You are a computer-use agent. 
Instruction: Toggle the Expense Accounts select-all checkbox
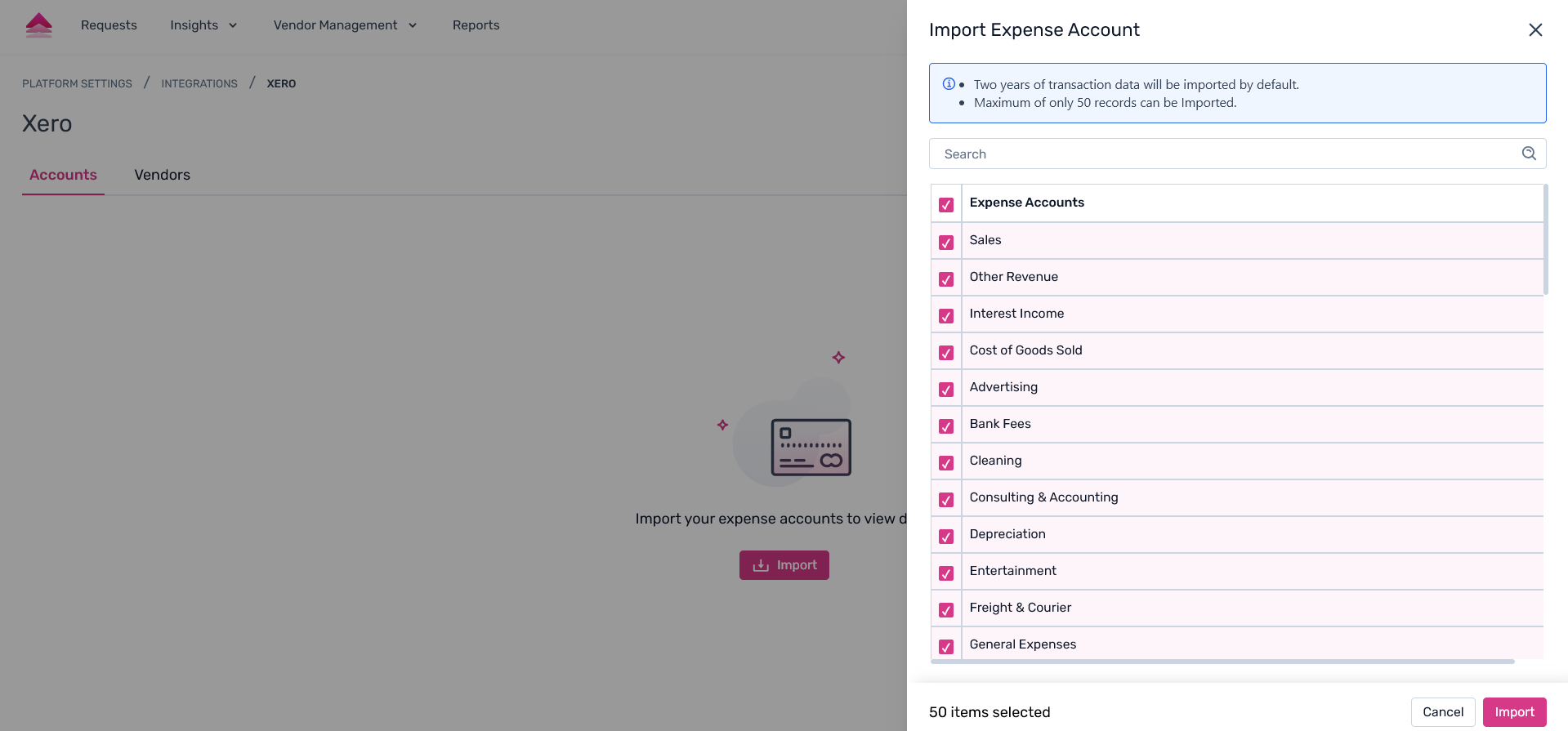[x=946, y=204]
